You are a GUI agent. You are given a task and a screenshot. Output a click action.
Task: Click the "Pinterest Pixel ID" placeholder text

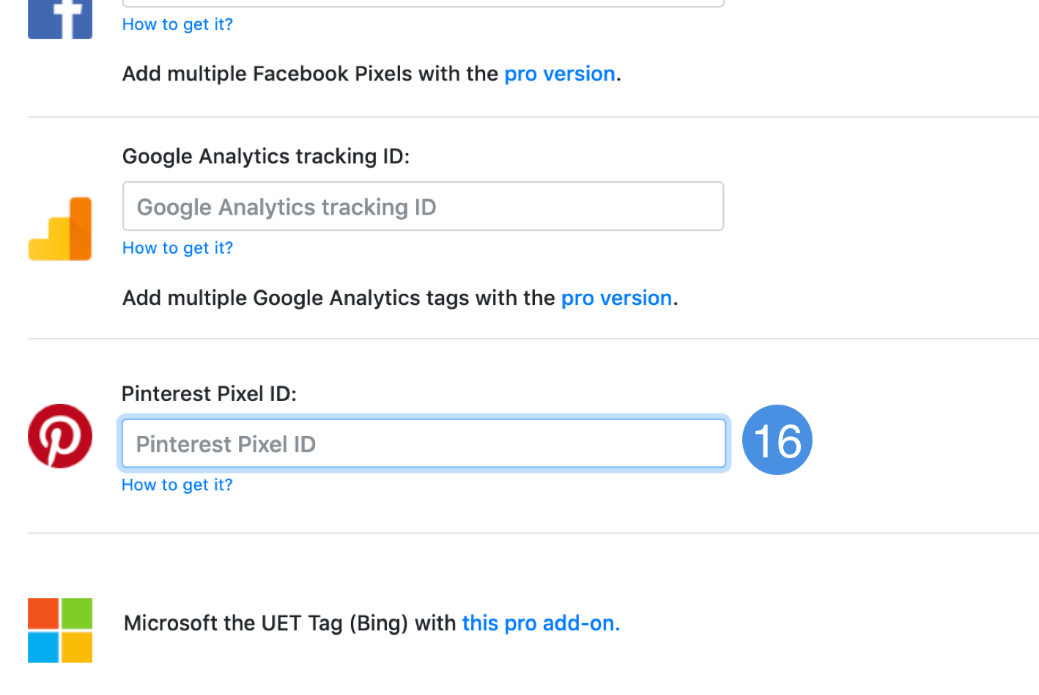coord(226,444)
